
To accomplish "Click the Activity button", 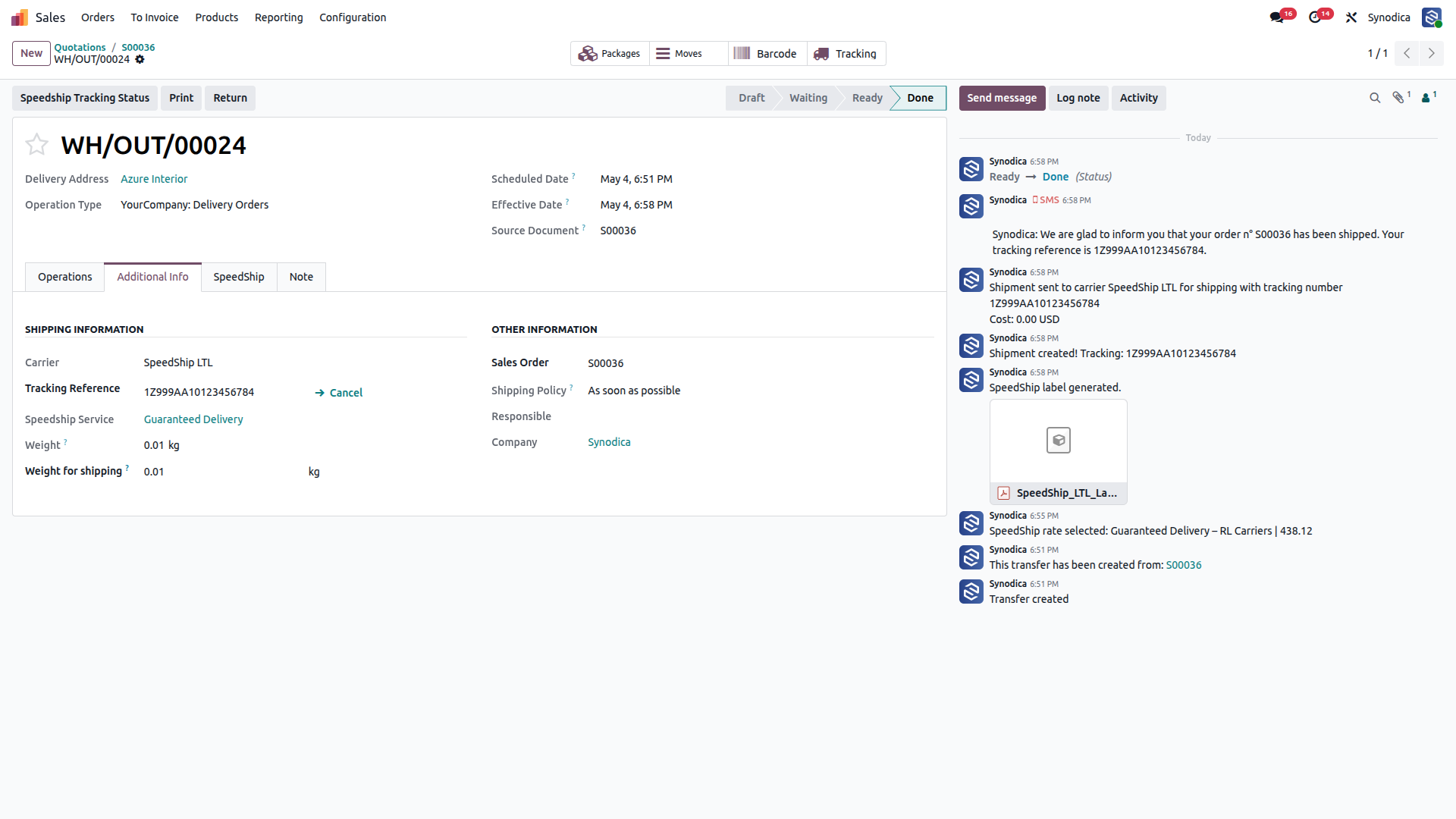I will [1139, 98].
